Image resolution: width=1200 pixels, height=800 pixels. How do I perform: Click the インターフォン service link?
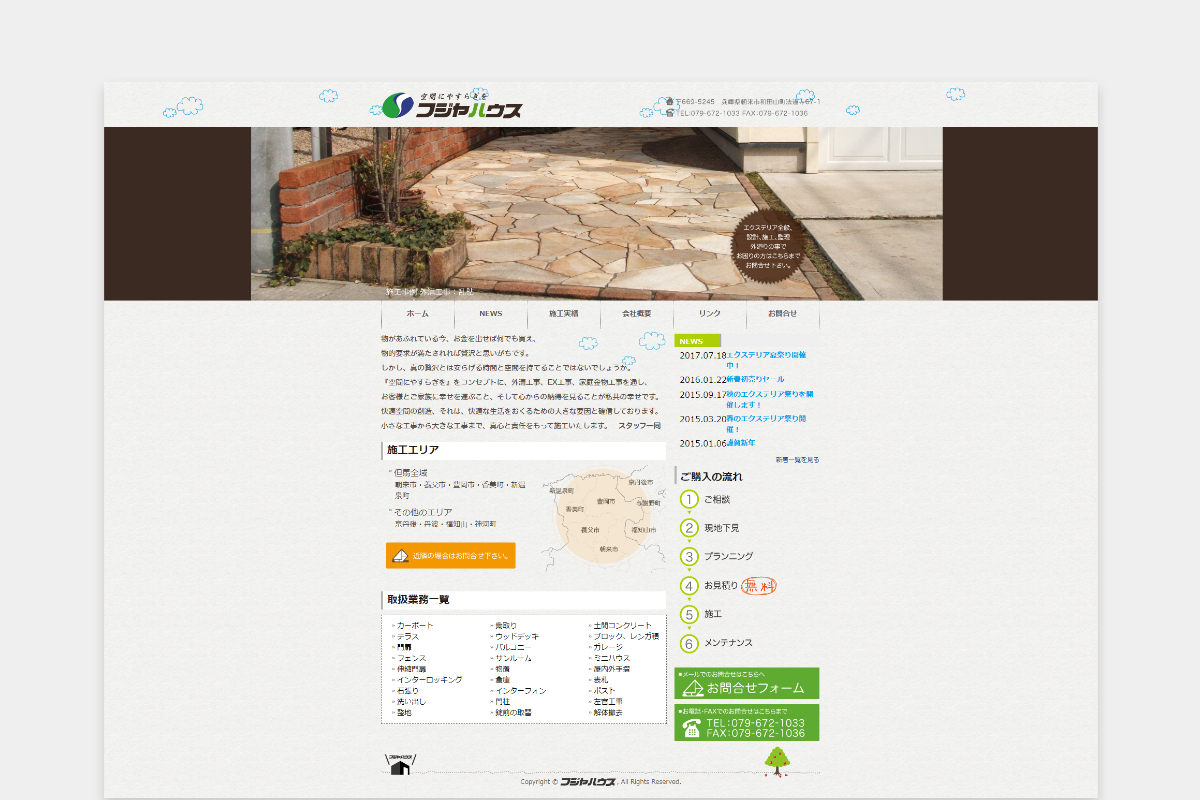click(x=521, y=691)
